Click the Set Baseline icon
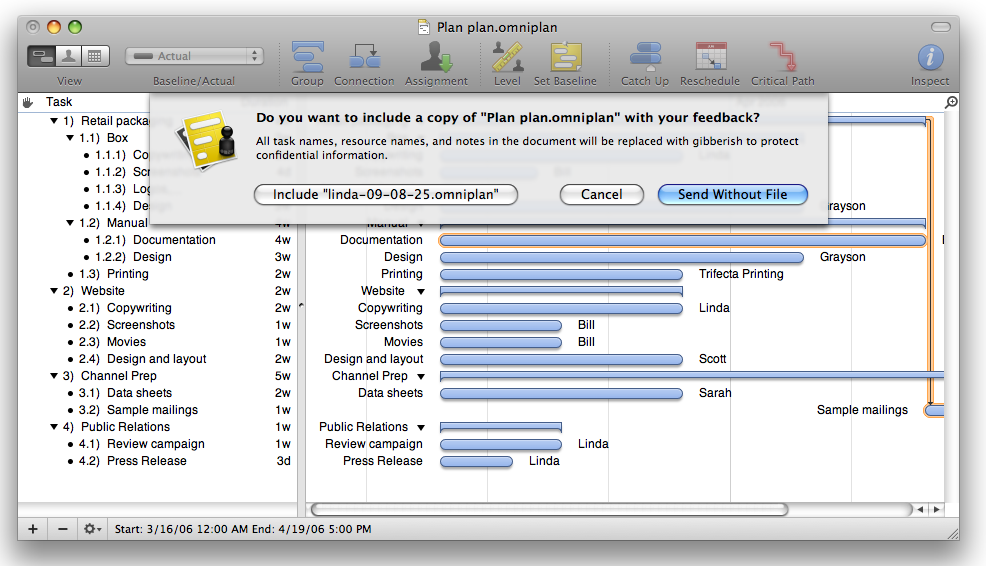Screen dimensions: 986x566 [x=566, y=57]
